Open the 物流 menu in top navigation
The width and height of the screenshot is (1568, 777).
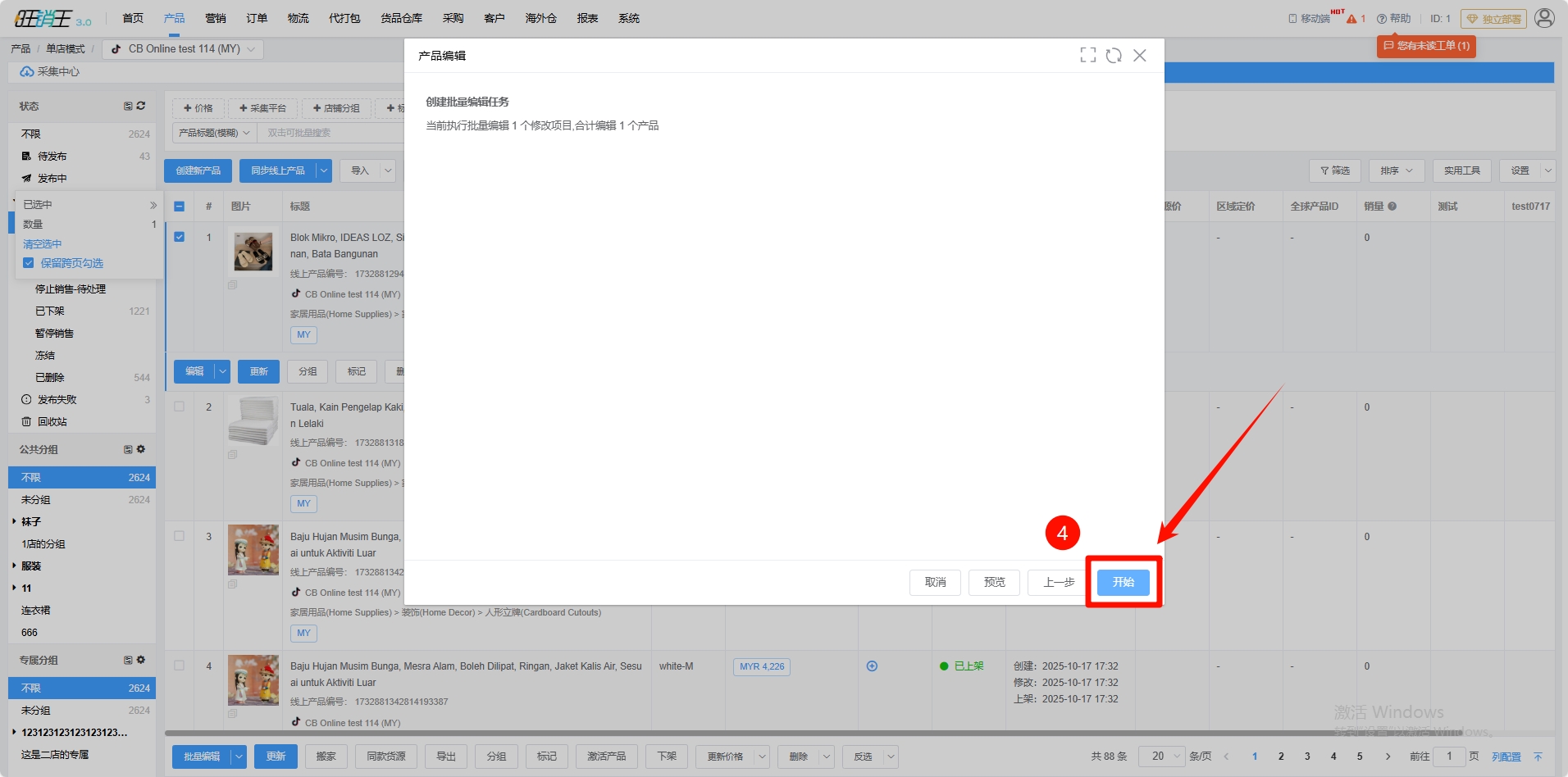tap(298, 18)
